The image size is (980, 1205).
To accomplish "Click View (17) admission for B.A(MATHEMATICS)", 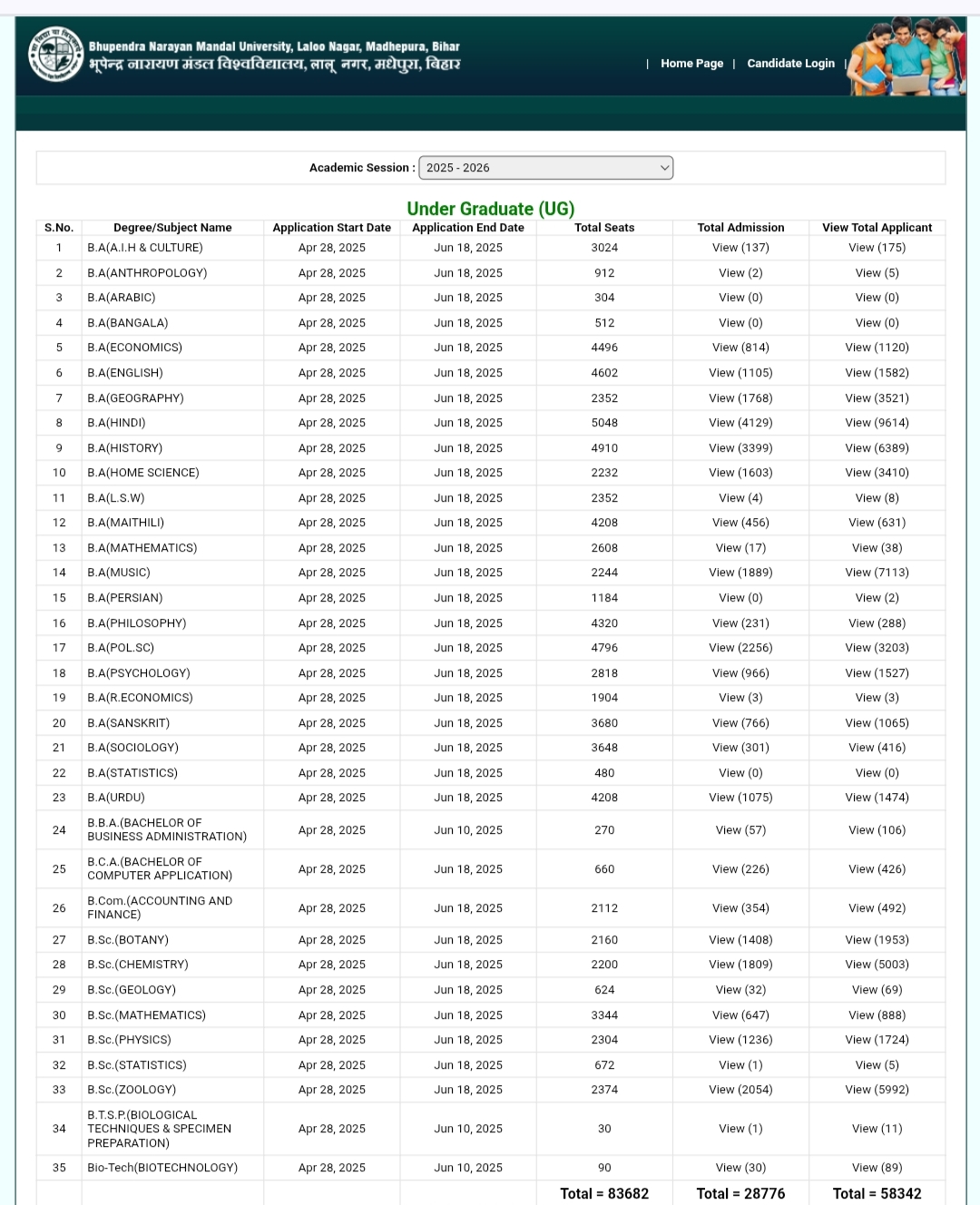I will click(x=740, y=548).
